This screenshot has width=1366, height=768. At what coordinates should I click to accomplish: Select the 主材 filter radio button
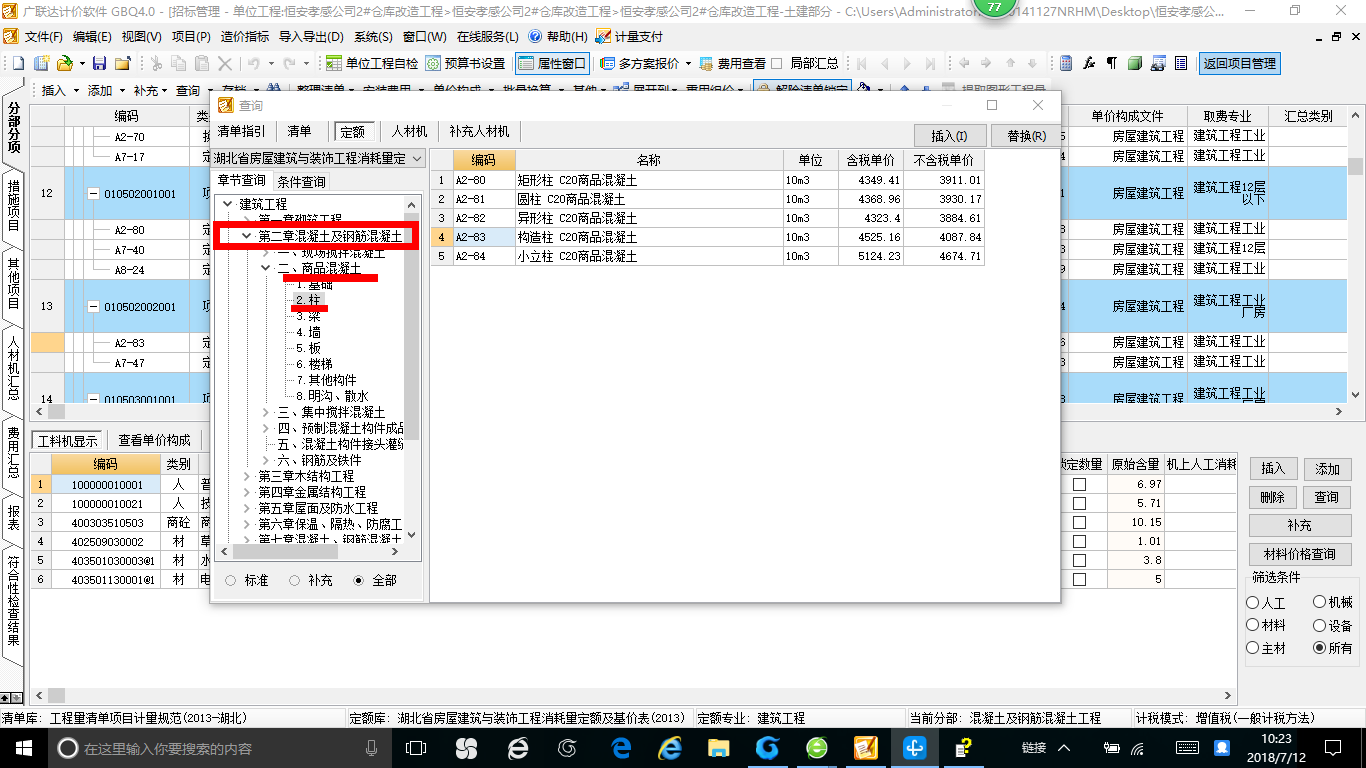coord(1253,648)
